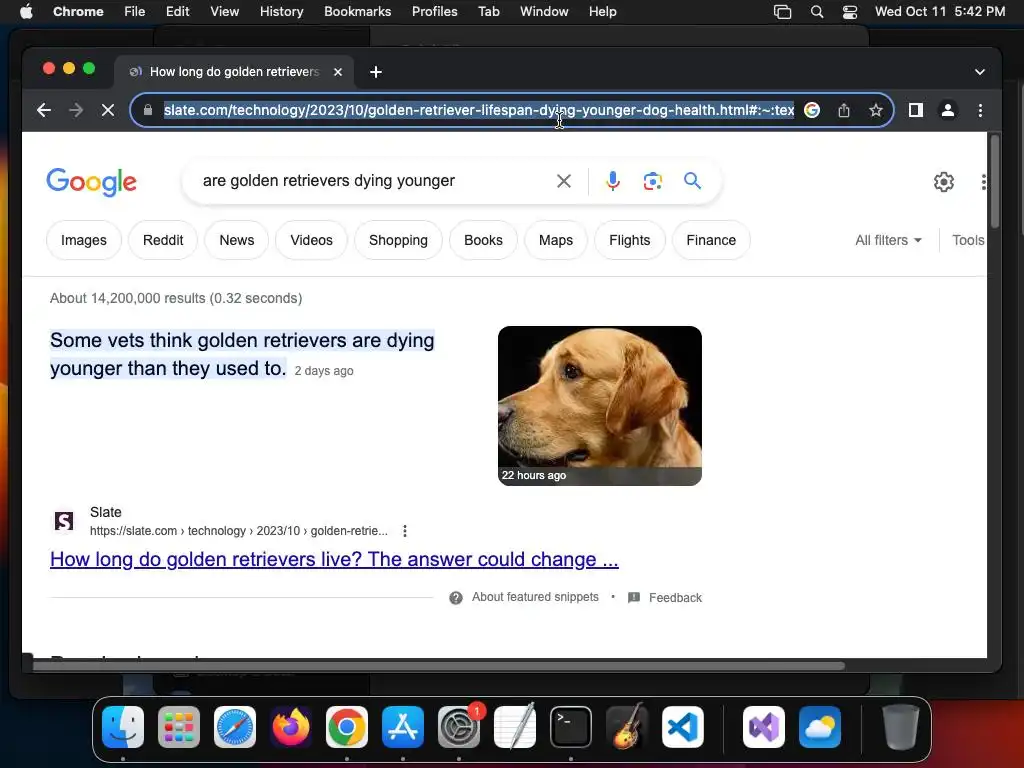Open Finder from the dock

point(123,727)
